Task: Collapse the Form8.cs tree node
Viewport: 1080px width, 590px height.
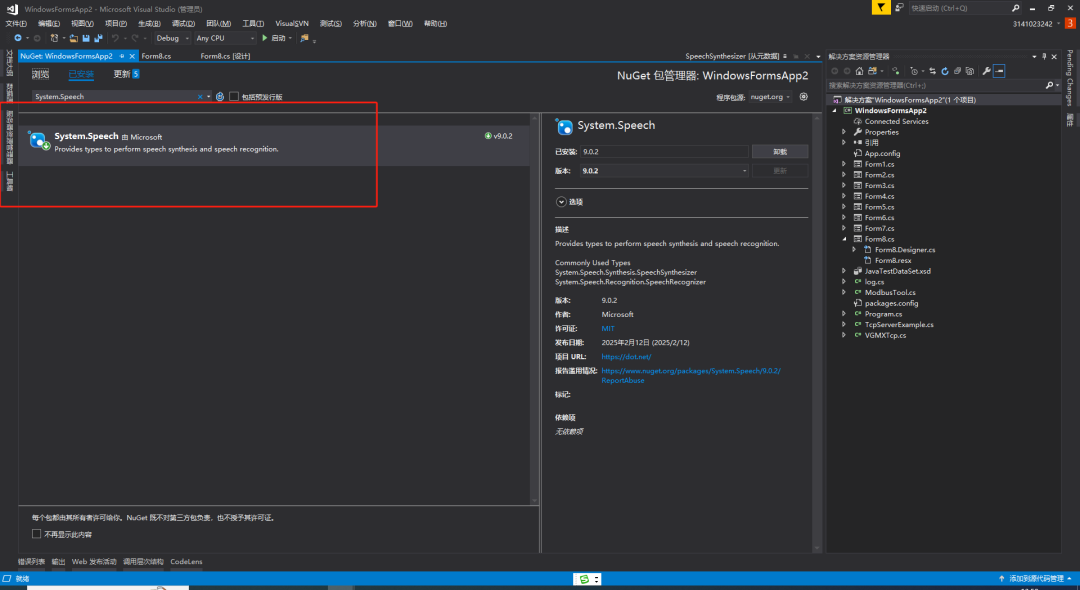Action: (x=844, y=239)
